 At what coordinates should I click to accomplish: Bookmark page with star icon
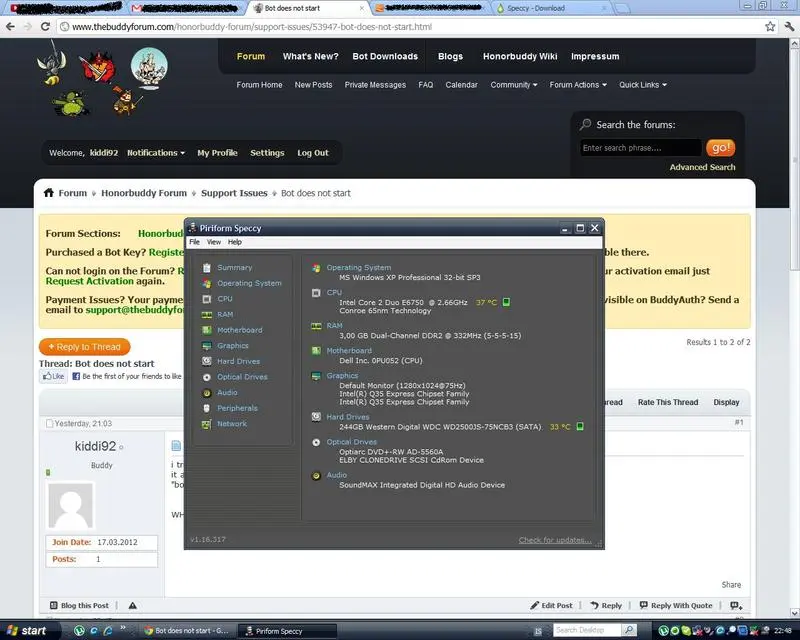[770, 27]
